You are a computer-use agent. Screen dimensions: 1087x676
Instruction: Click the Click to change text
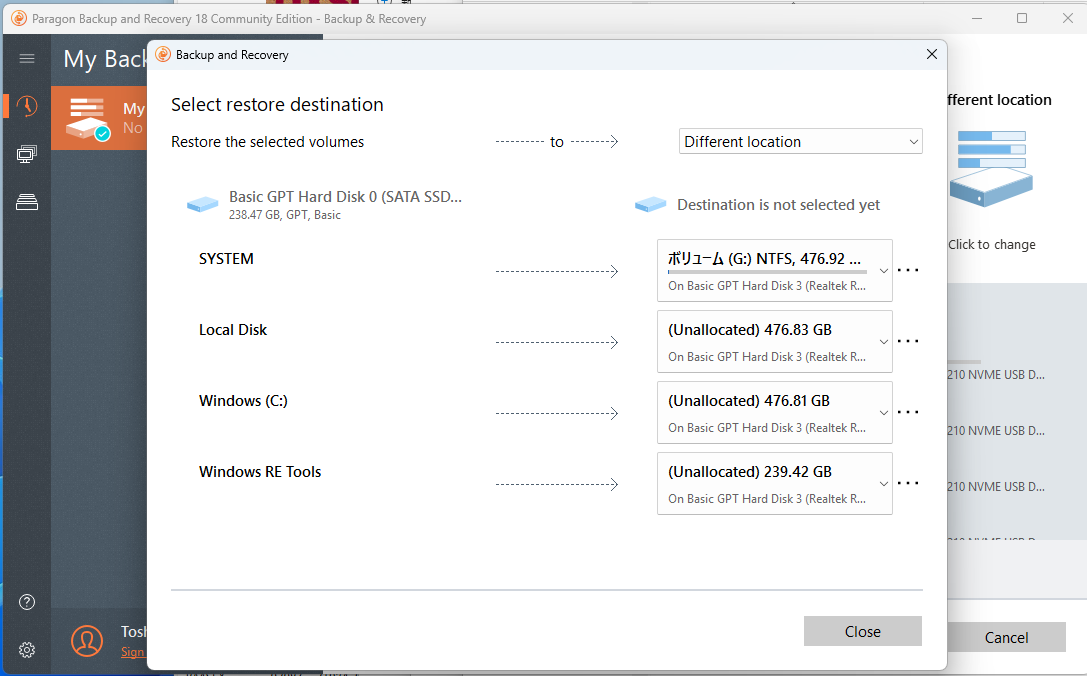991,245
